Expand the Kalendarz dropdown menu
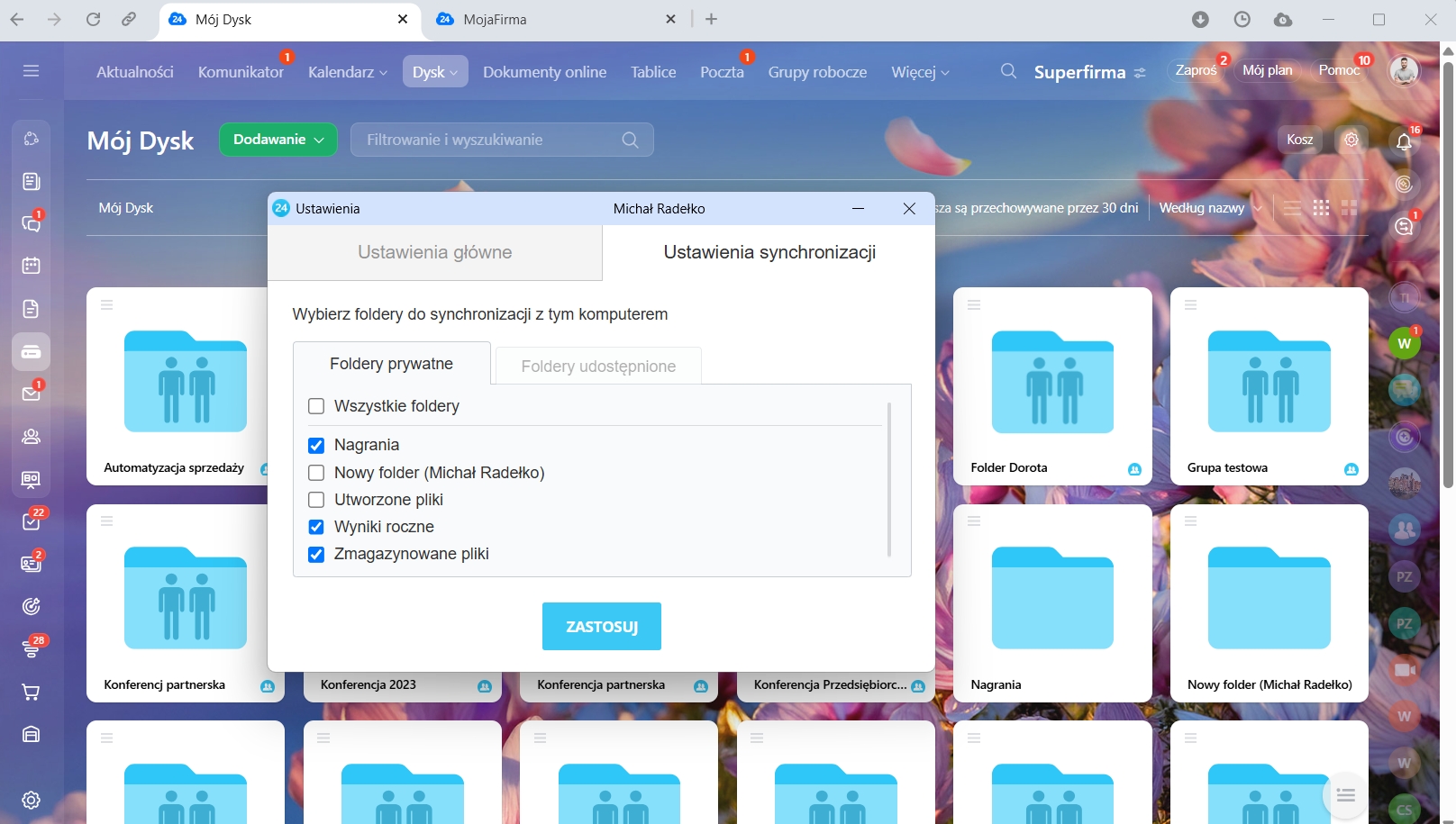The width and height of the screenshot is (1456, 824). (x=348, y=72)
